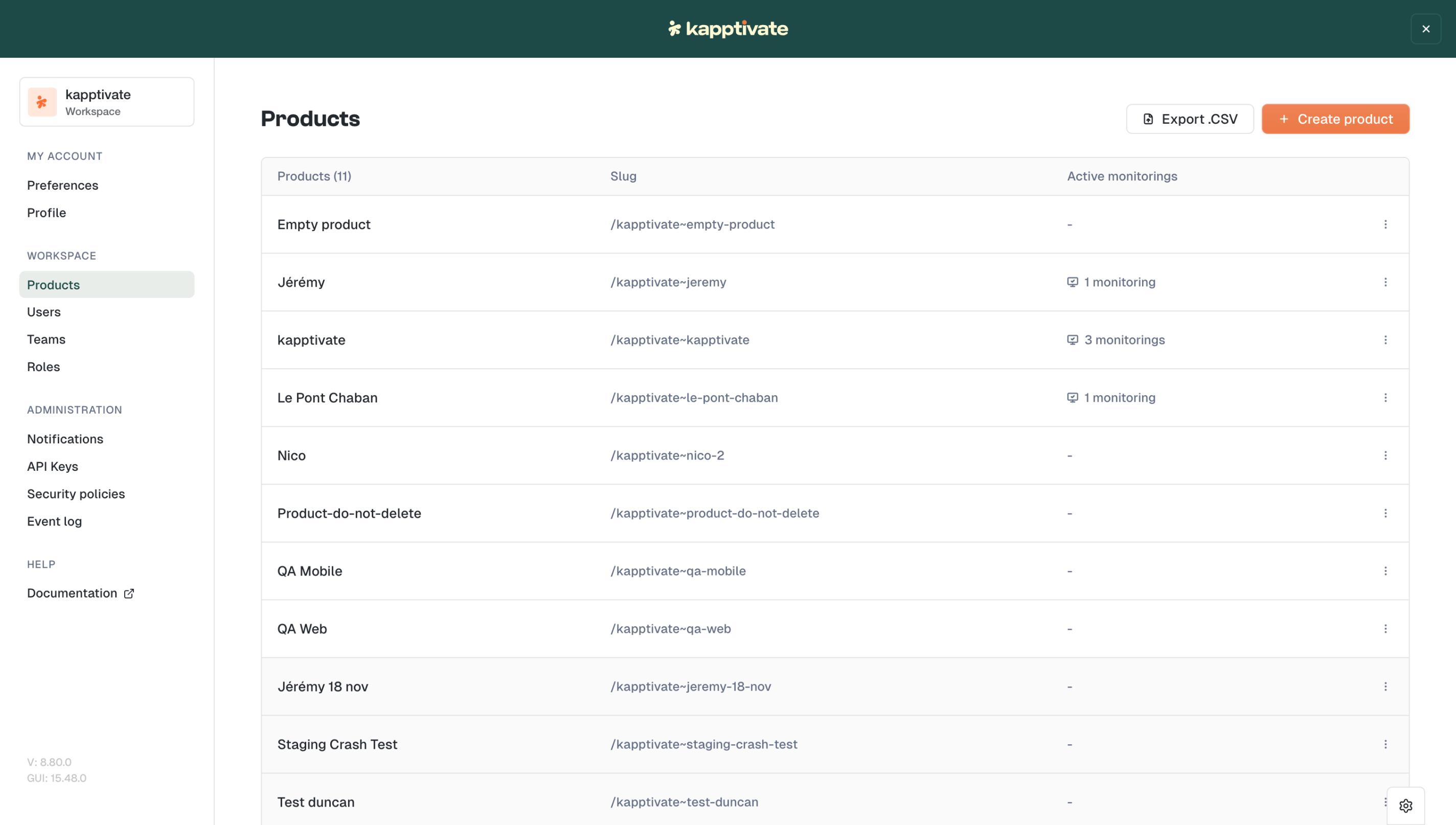Expand actions menu for Staging Crash Test
The width and height of the screenshot is (1456, 825).
pyautogui.click(x=1385, y=745)
